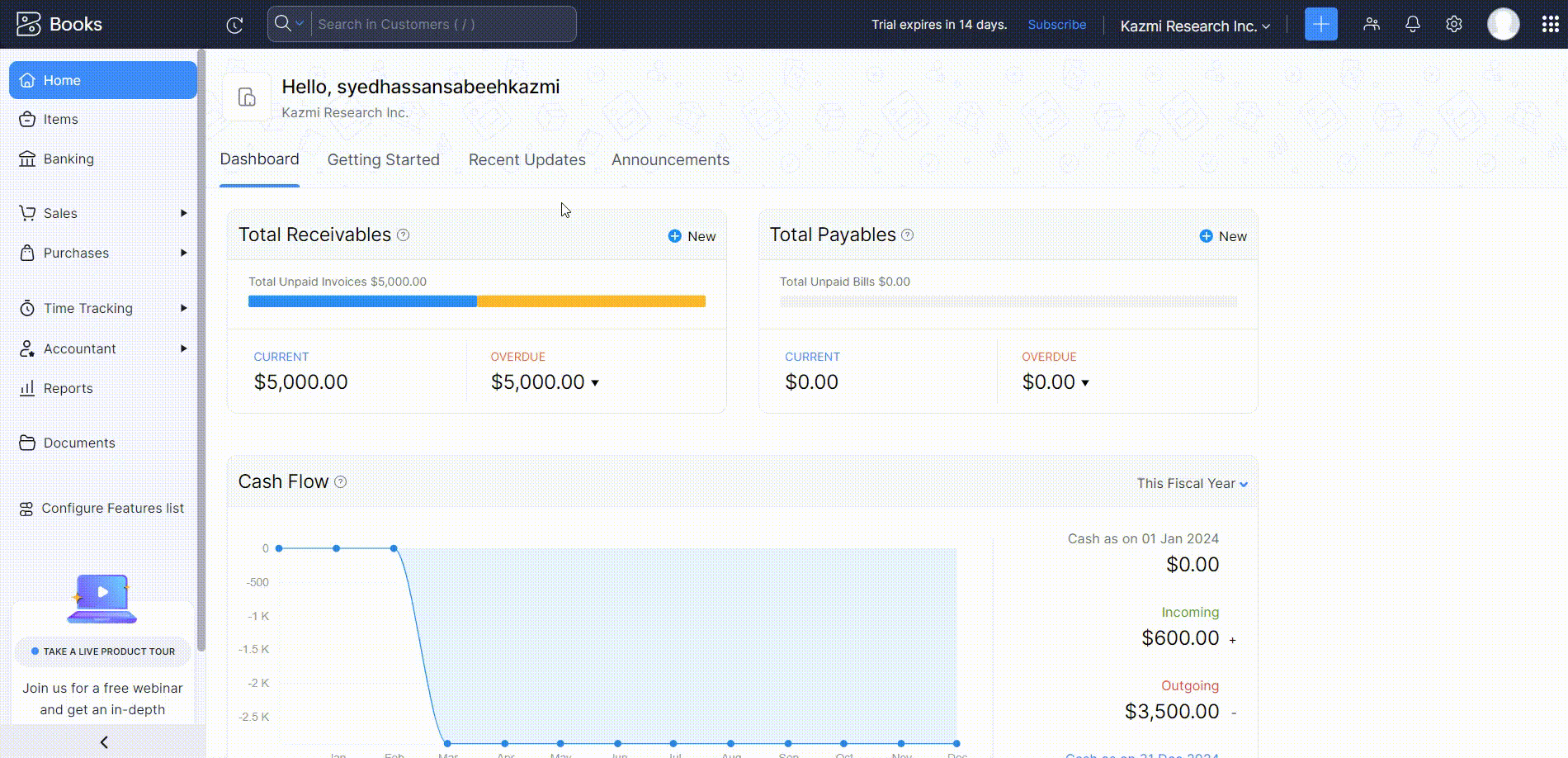Click the live product tour video thumbnail
The height and width of the screenshot is (758, 1568).
pyautogui.click(x=102, y=599)
